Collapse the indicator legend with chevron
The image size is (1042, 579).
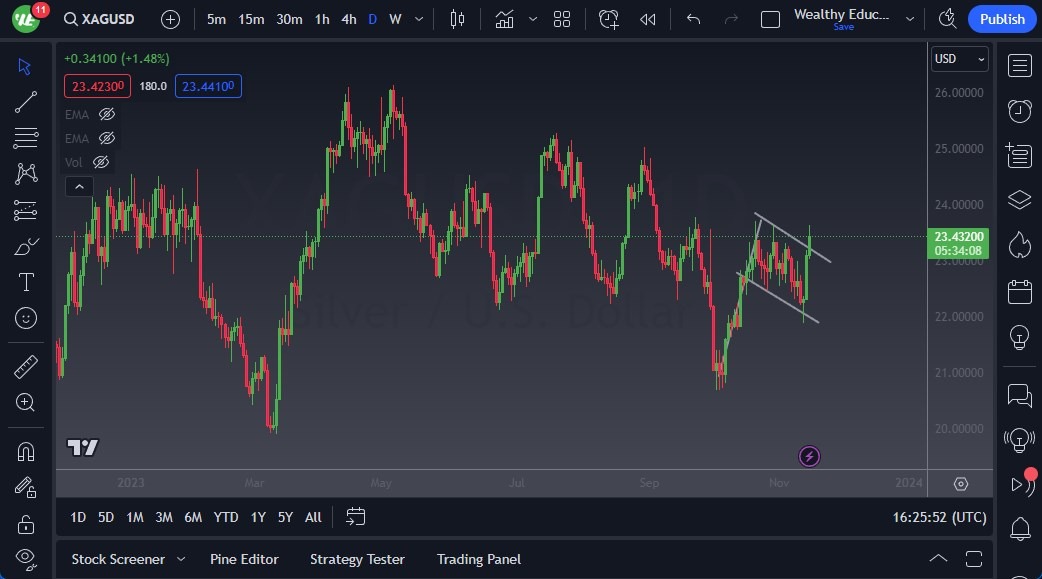[78, 186]
